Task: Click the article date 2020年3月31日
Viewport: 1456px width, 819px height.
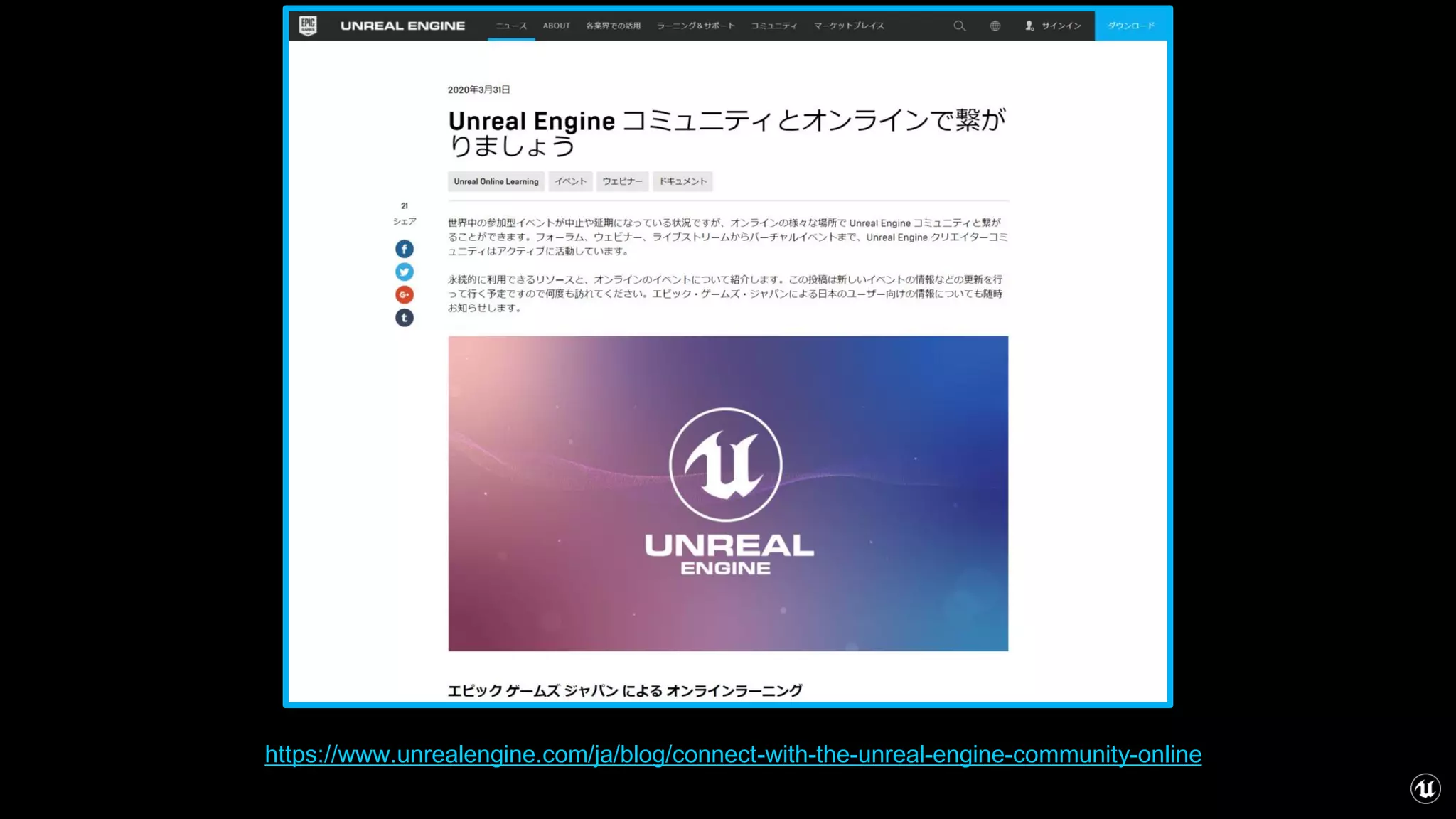Action: (478, 90)
